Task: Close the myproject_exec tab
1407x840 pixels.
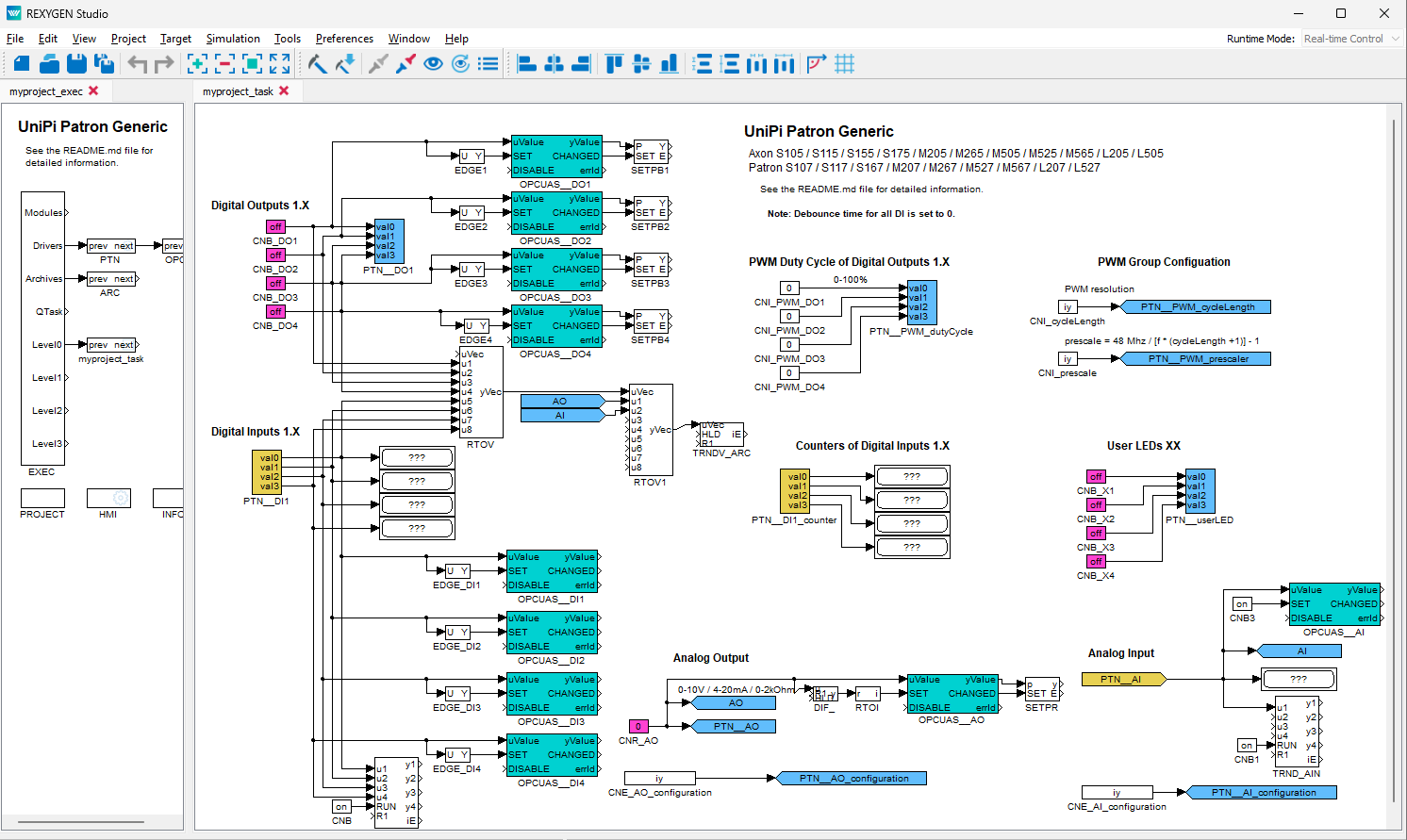Action: 93,91
